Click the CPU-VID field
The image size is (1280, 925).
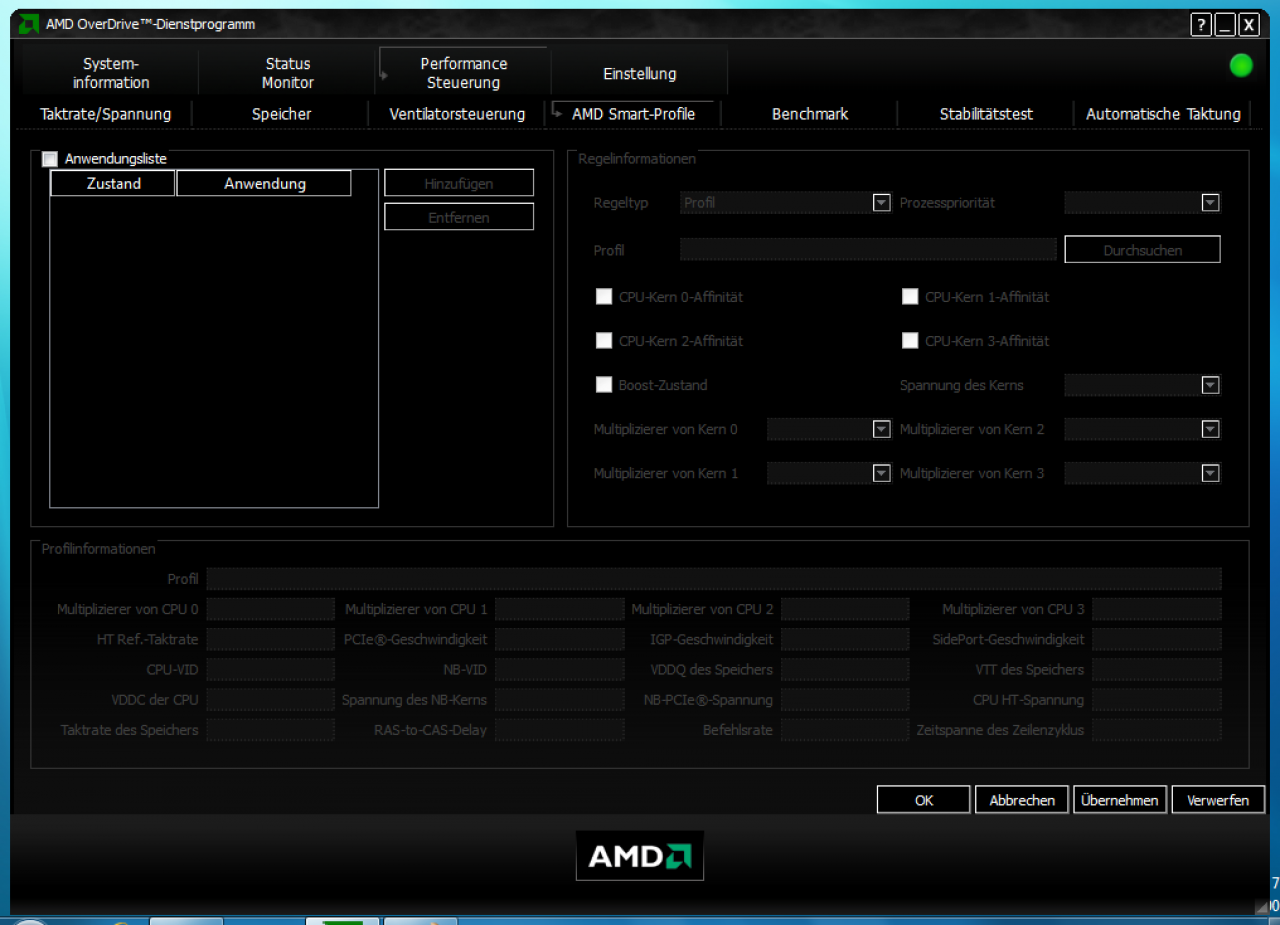pos(270,669)
